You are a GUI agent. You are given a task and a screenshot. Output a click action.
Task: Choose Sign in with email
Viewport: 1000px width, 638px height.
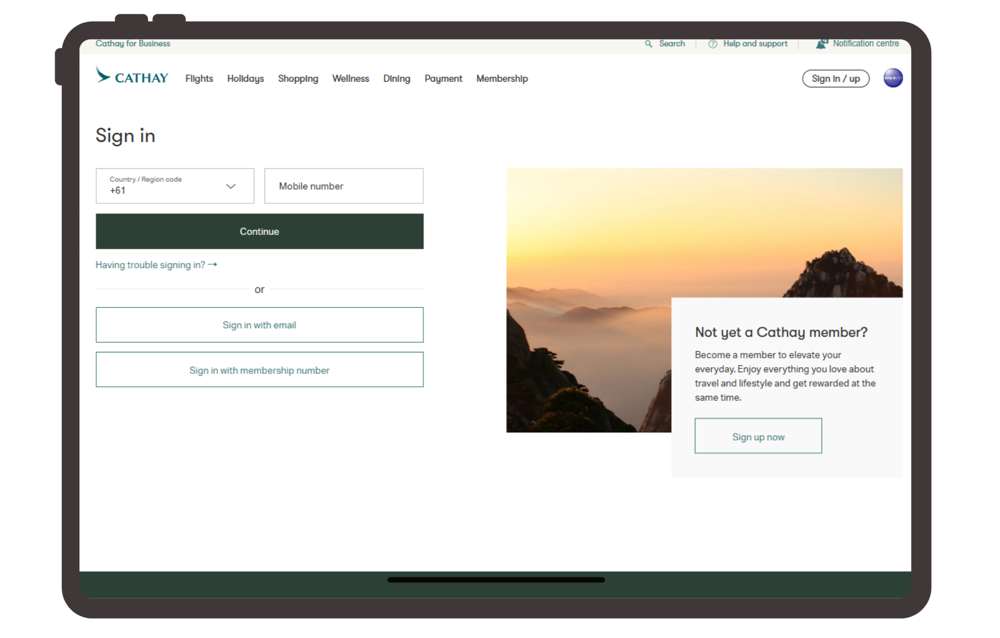(259, 325)
